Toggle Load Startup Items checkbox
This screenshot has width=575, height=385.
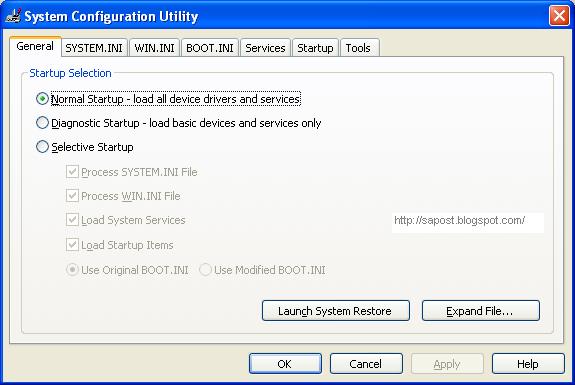pyautogui.click(x=72, y=245)
